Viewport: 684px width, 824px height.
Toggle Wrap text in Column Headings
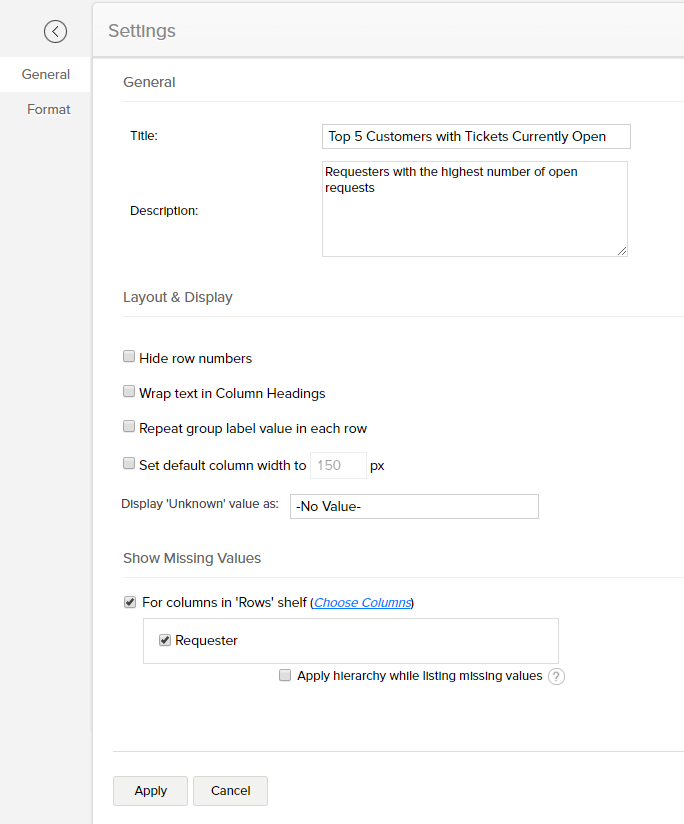click(129, 392)
